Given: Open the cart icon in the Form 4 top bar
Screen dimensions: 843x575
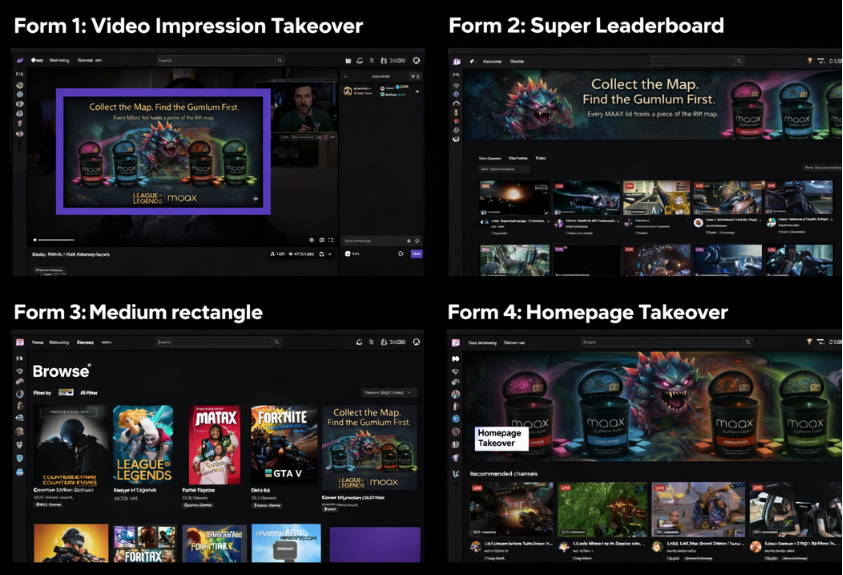Looking at the screenshot, I should [x=820, y=342].
